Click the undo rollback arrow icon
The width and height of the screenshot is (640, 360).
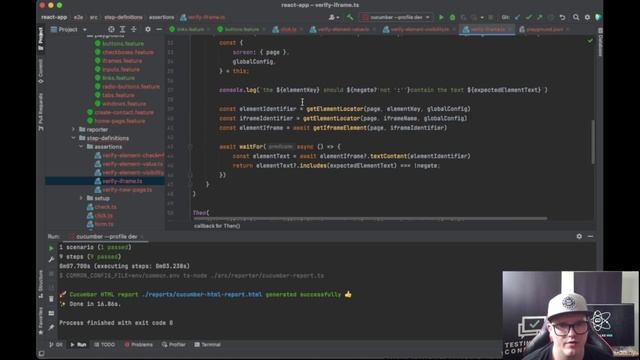(x=562, y=17)
